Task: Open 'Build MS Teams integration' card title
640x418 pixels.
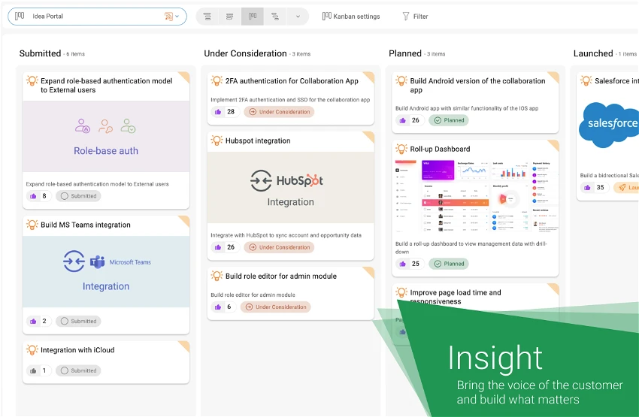Action: (85, 225)
